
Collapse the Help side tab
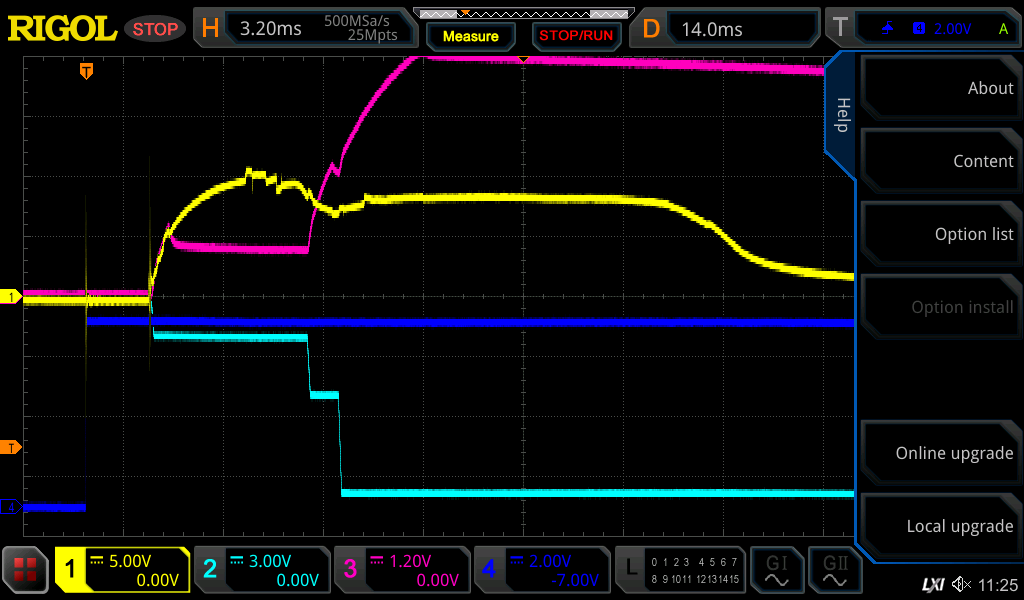pyautogui.click(x=841, y=115)
